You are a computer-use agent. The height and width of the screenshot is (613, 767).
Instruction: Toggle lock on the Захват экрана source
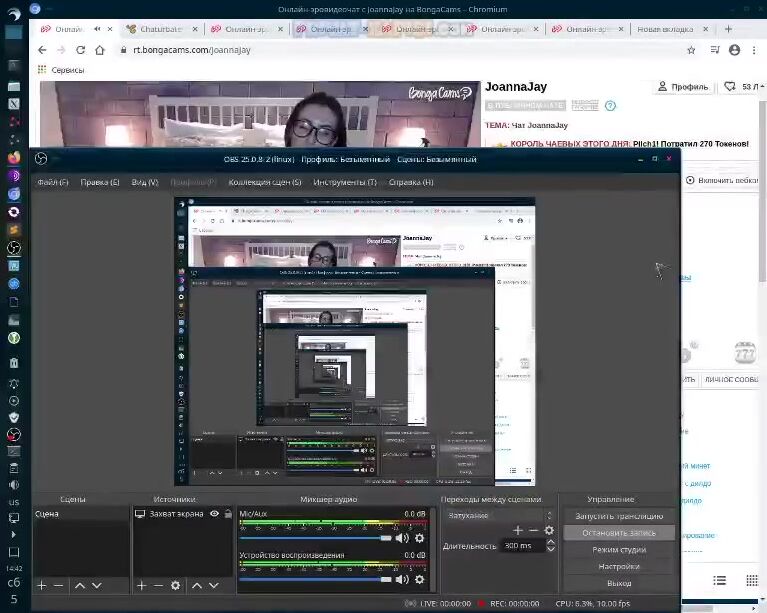tap(228, 514)
